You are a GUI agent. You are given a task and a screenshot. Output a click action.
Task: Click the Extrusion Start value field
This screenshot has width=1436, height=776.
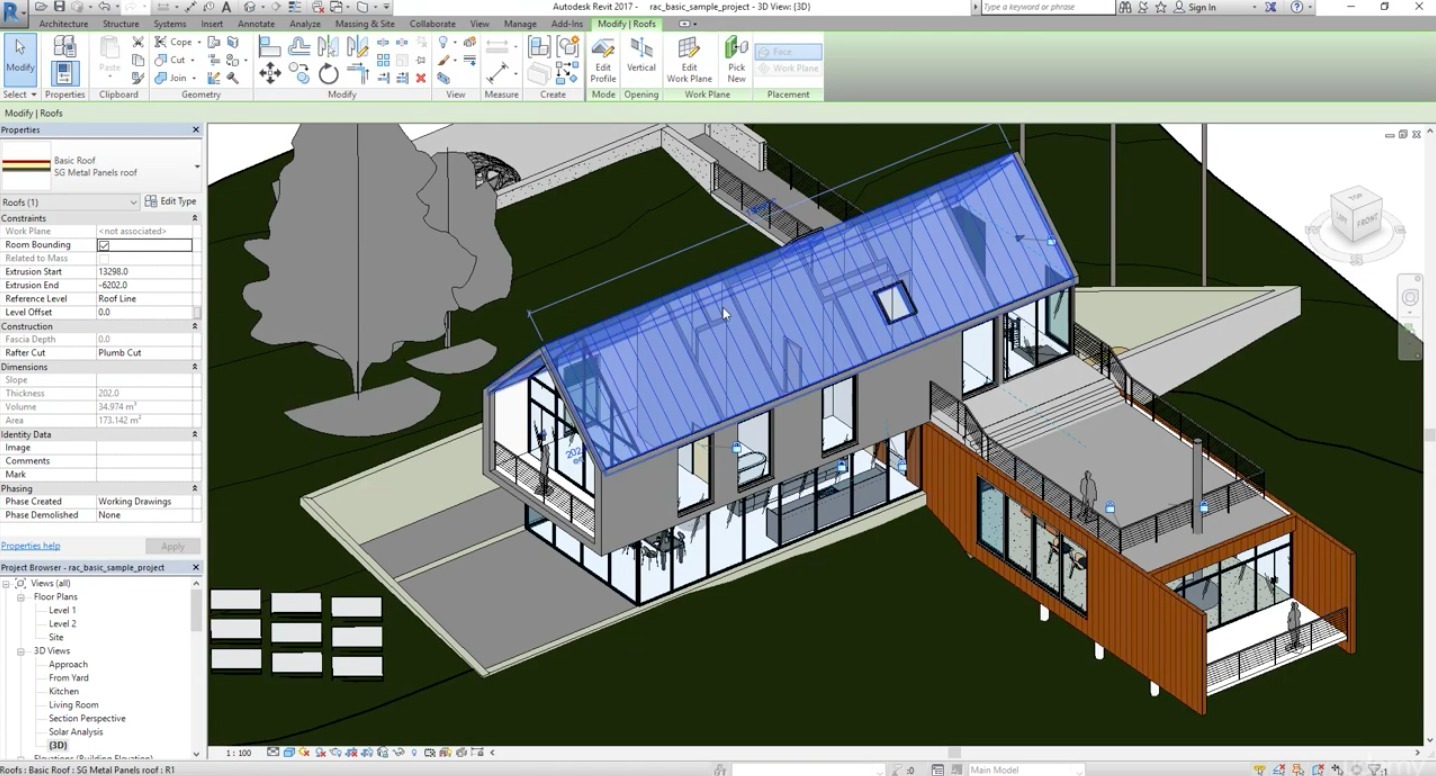[x=144, y=272]
